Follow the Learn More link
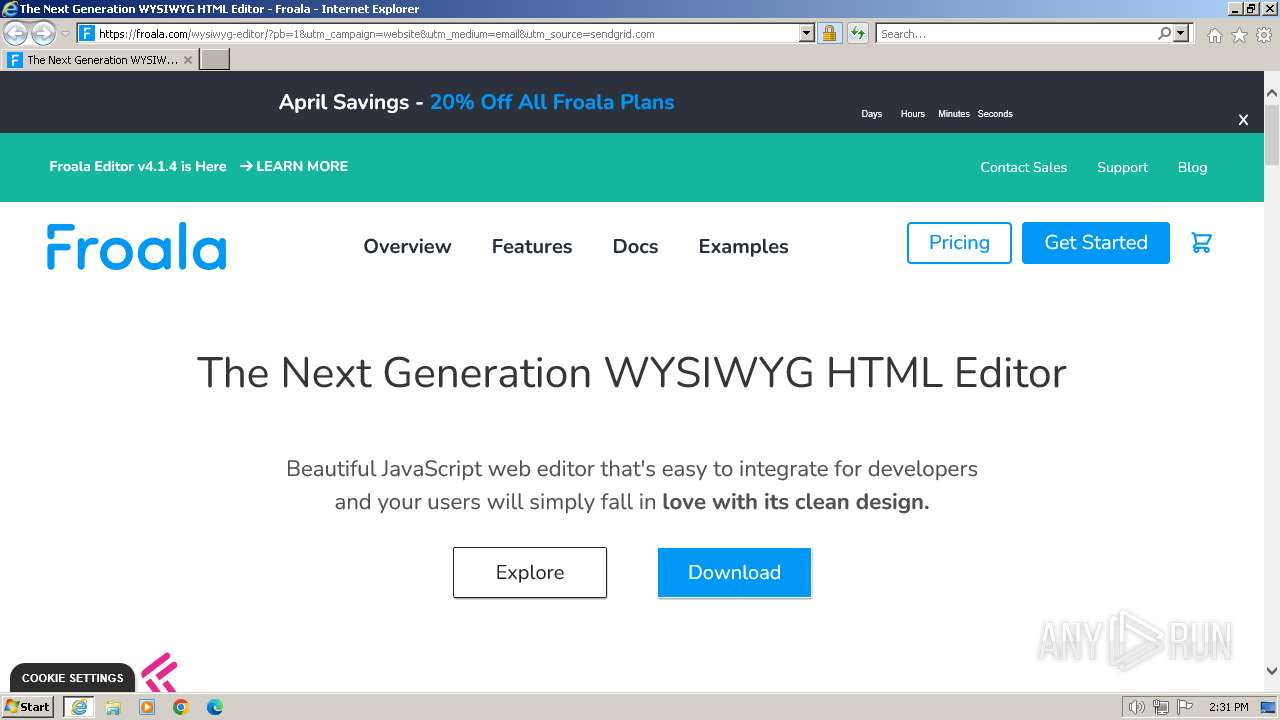 coord(294,167)
